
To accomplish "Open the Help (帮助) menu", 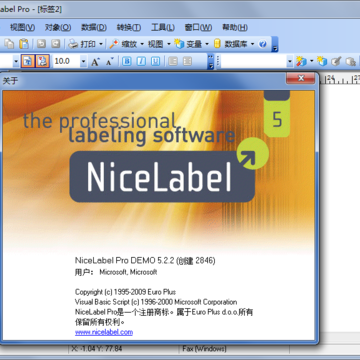I will [x=235, y=27].
